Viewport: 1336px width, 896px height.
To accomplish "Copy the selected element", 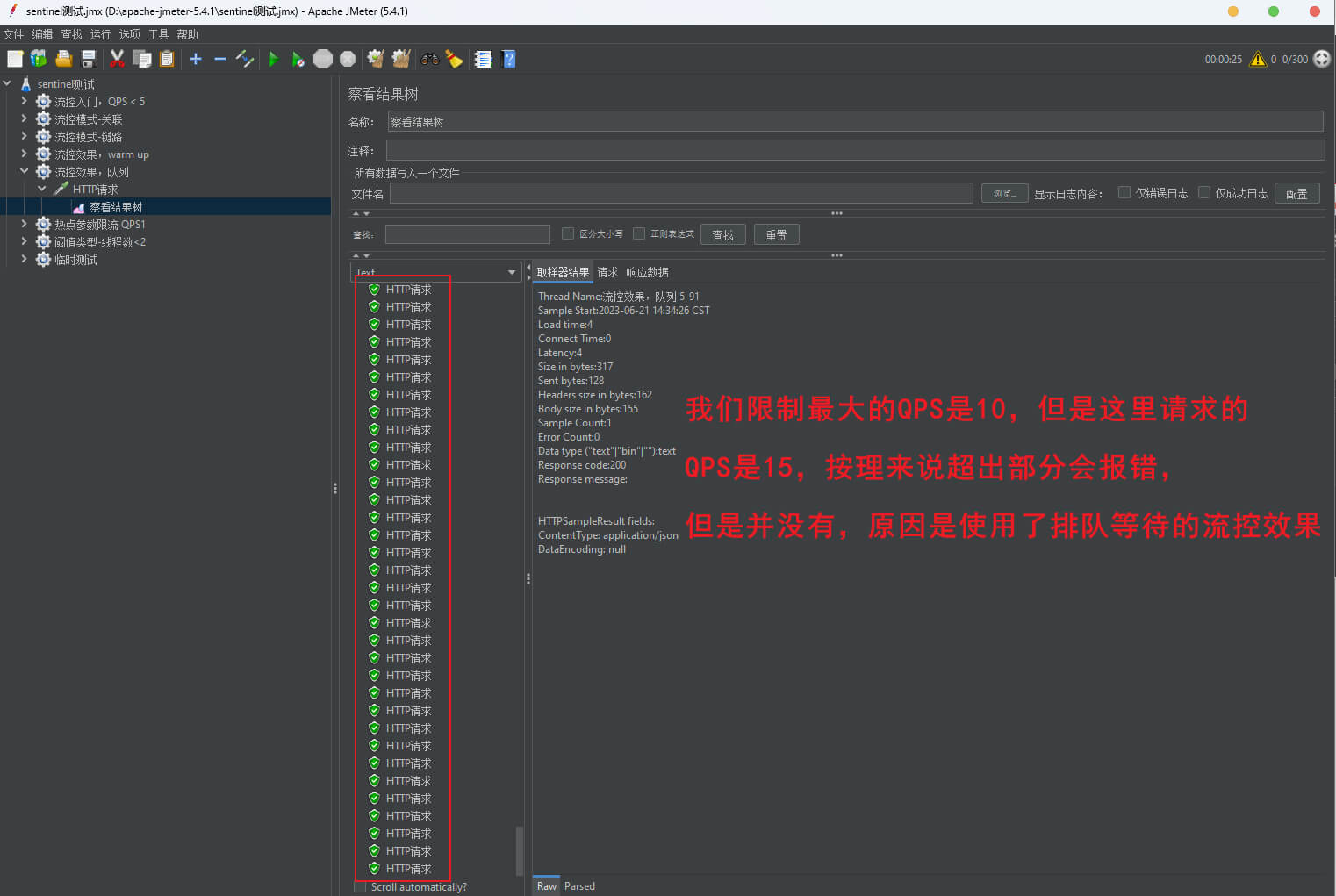I will [141, 59].
